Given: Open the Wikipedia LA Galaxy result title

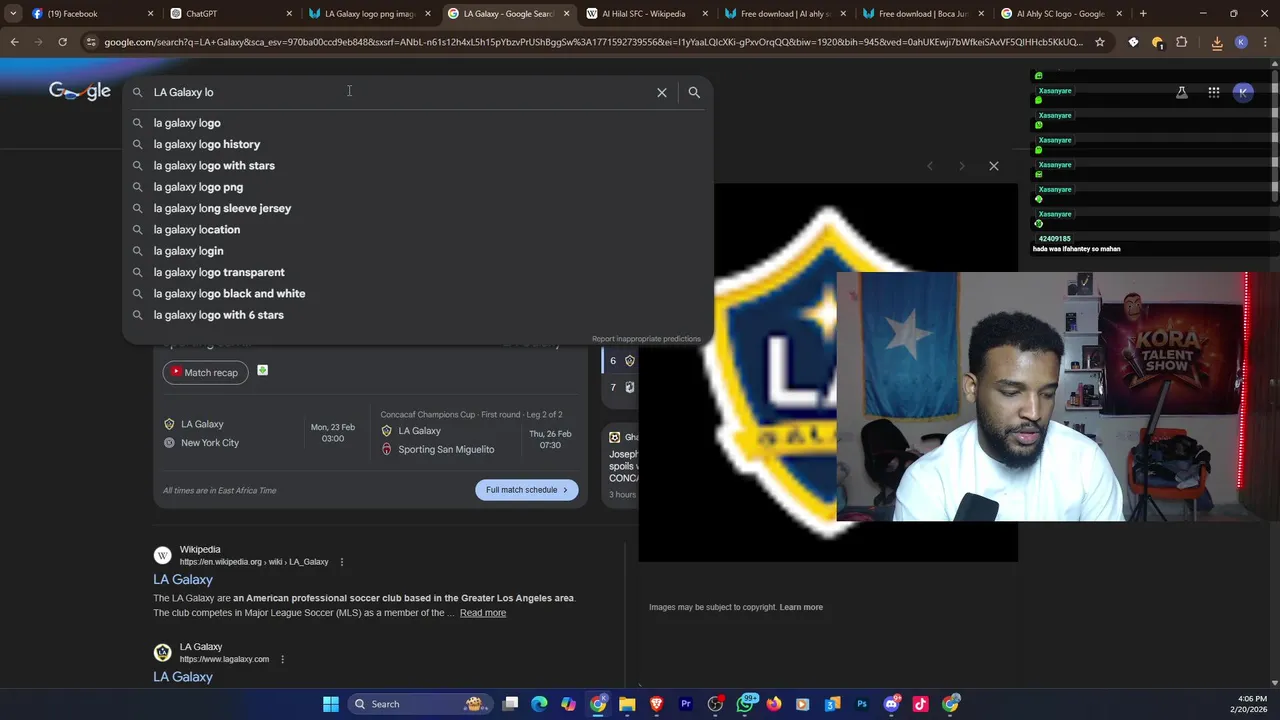Looking at the screenshot, I should pyautogui.click(x=183, y=580).
